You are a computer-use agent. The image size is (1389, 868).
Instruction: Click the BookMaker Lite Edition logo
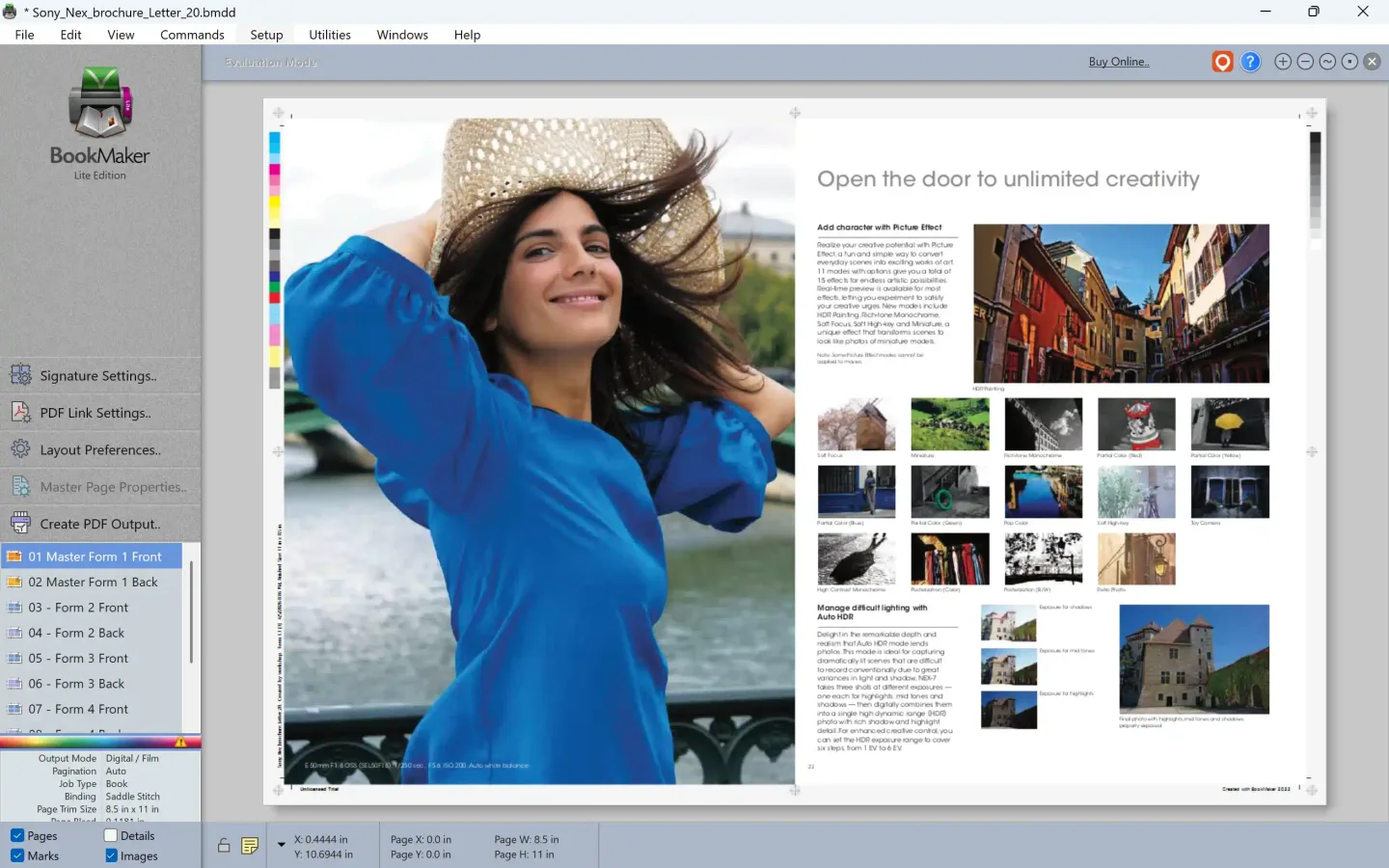(x=100, y=123)
